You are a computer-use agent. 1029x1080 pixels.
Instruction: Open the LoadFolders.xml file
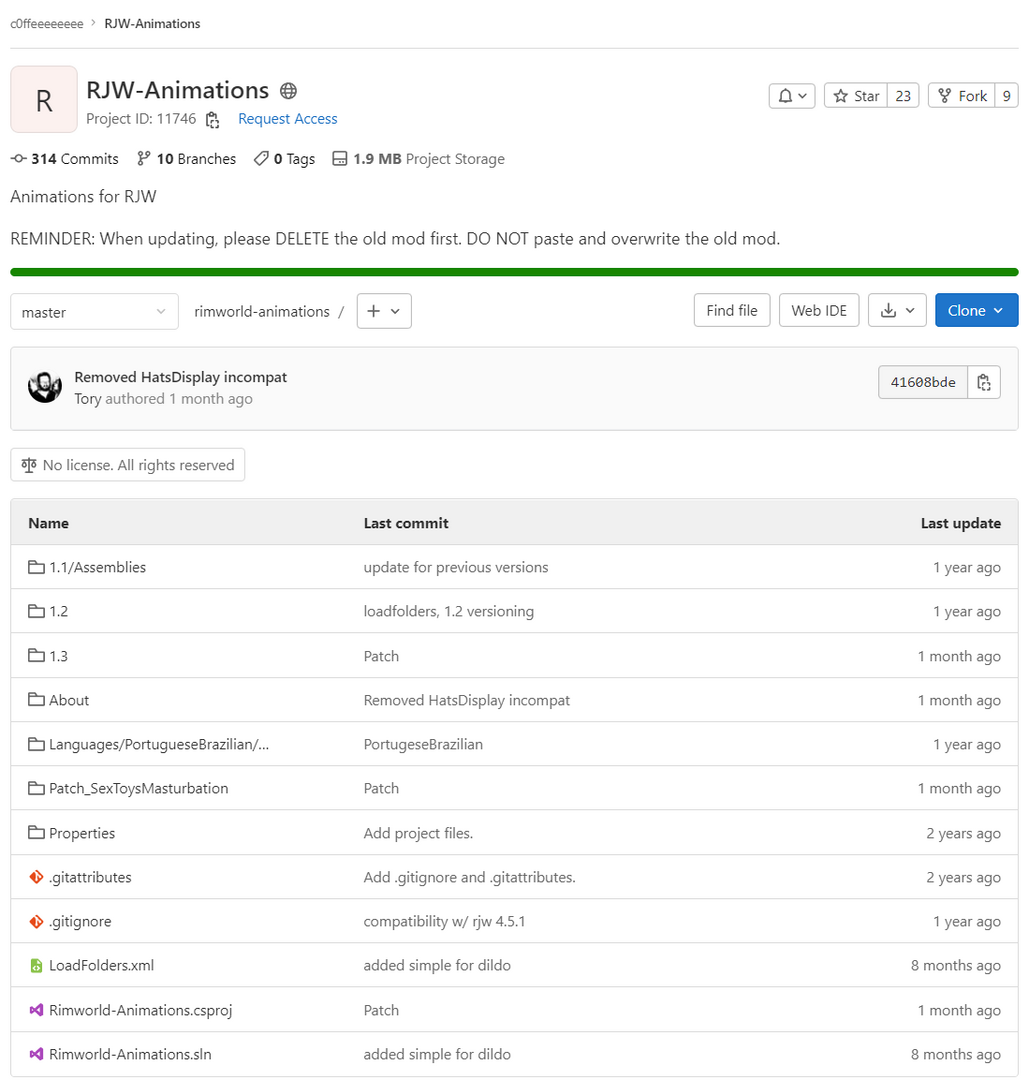point(101,966)
